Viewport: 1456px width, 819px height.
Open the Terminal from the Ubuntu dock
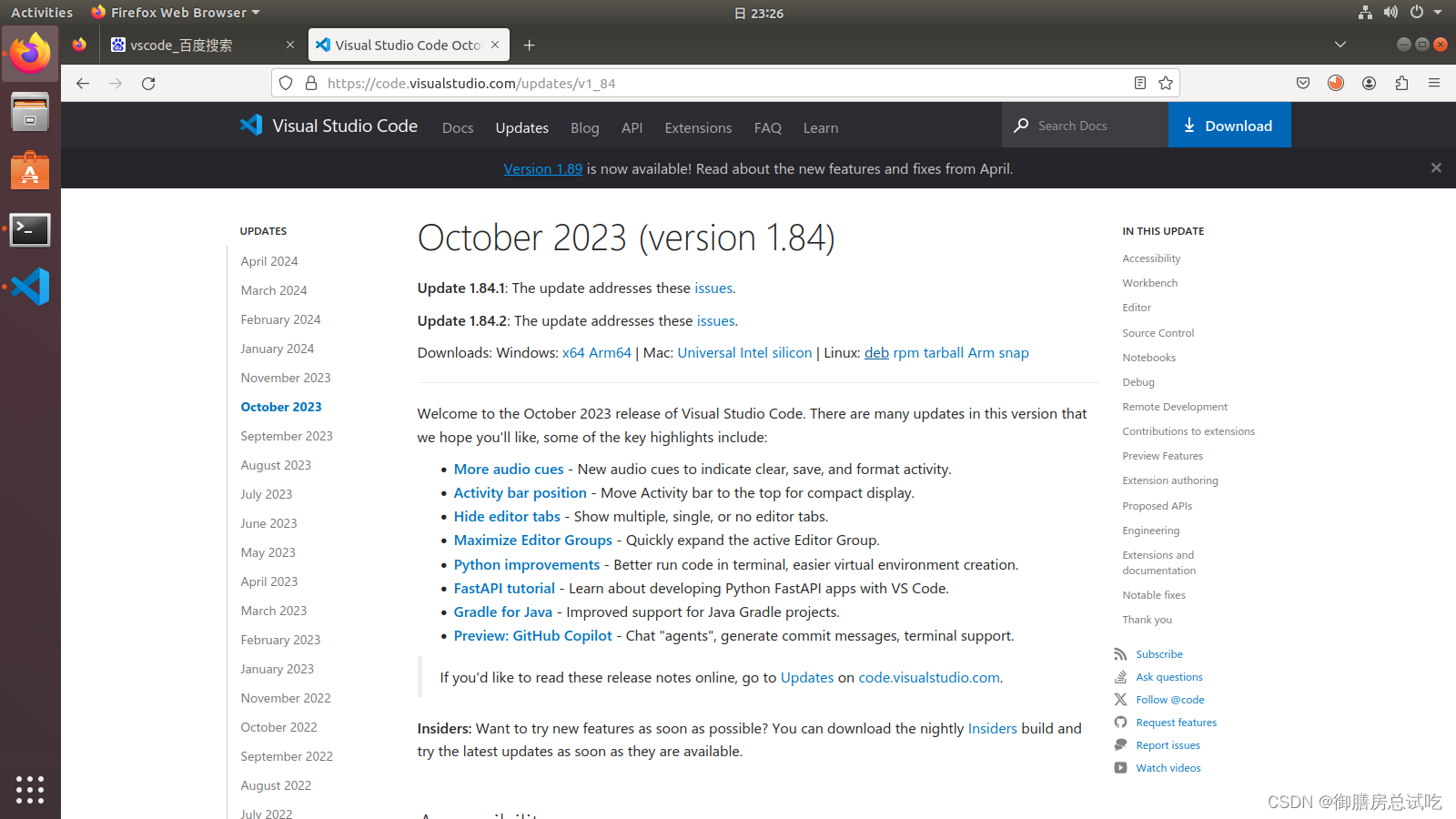click(30, 230)
